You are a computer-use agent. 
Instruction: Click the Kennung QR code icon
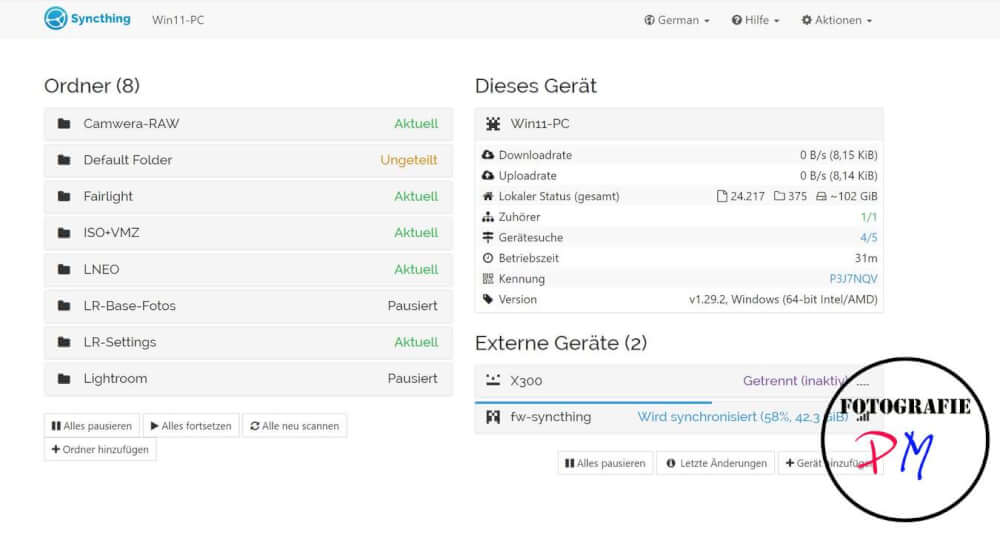(488, 279)
